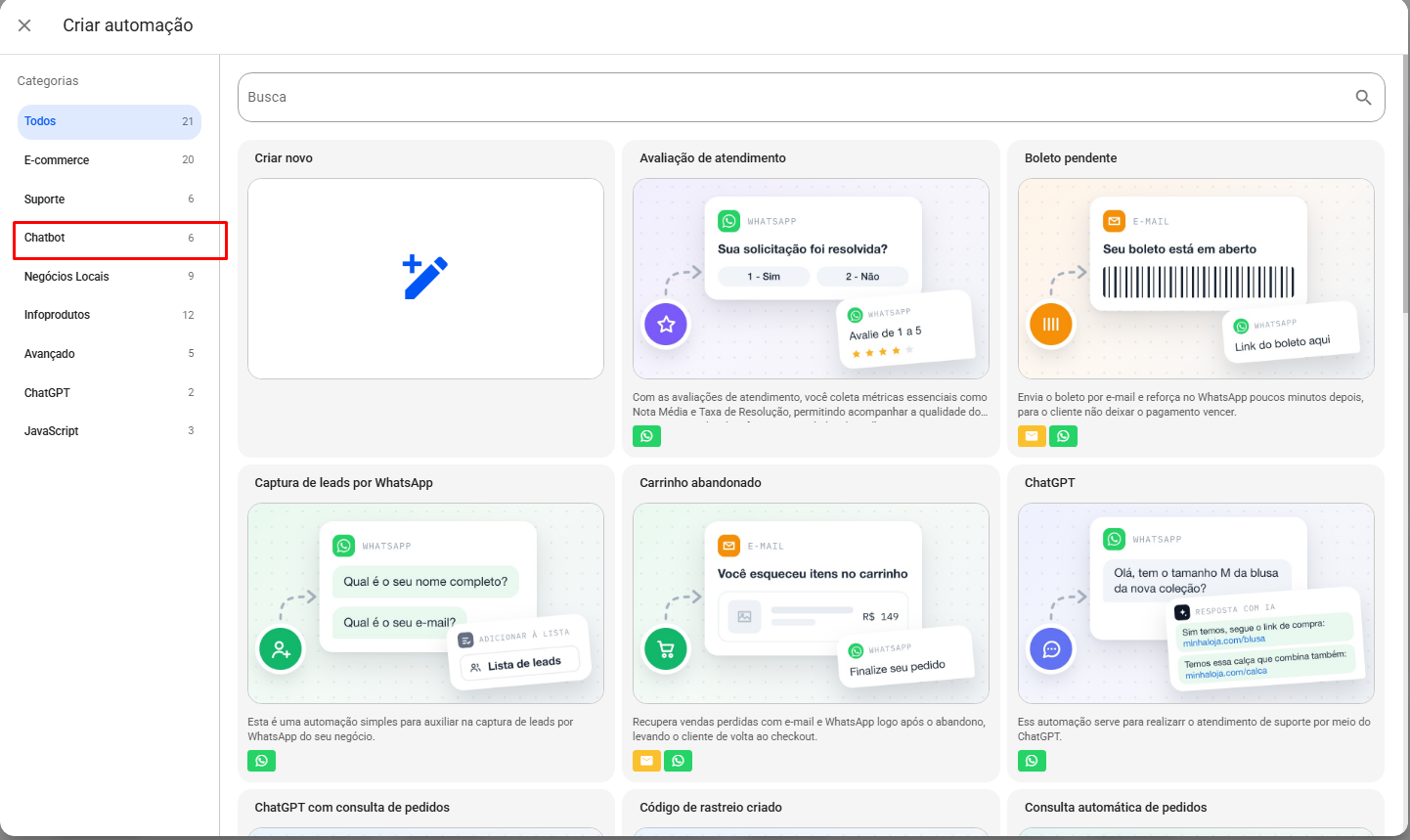Screen dimensions: 1410x840
Task: Close the Criar automação dialog
Action: [x=24, y=25]
